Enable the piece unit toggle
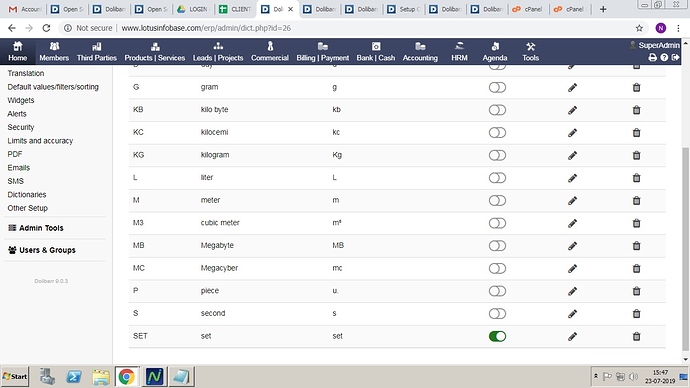 pyautogui.click(x=497, y=291)
